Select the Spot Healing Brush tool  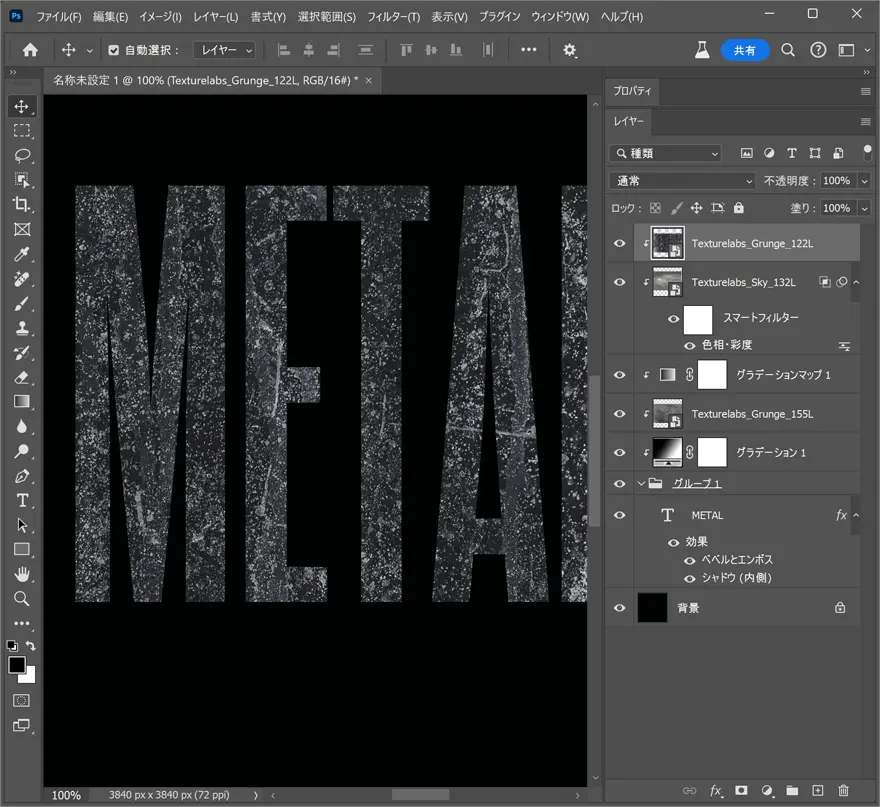[22, 279]
